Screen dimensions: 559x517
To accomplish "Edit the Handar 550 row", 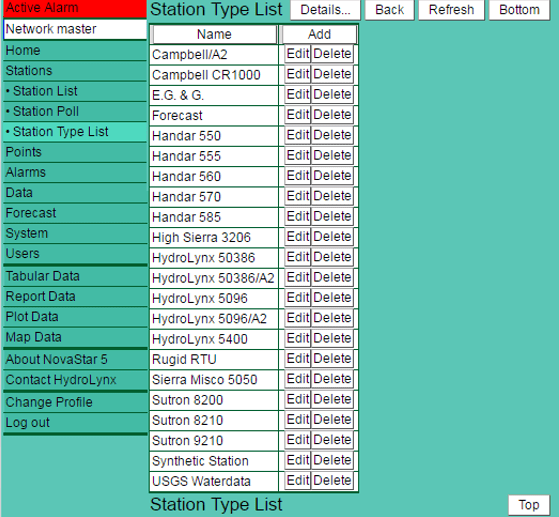I will (x=298, y=135).
